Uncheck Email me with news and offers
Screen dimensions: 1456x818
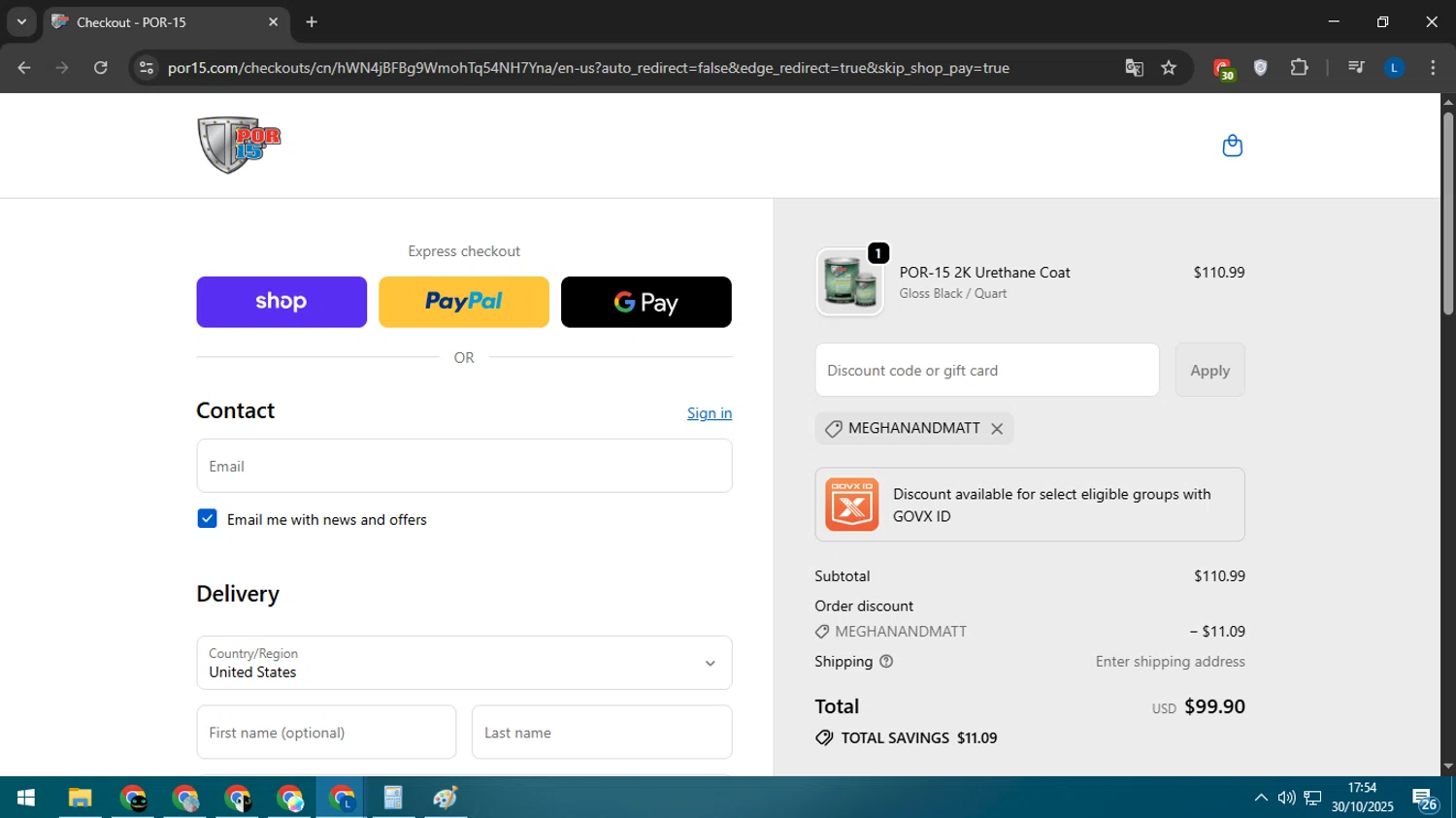pyautogui.click(x=207, y=519)
